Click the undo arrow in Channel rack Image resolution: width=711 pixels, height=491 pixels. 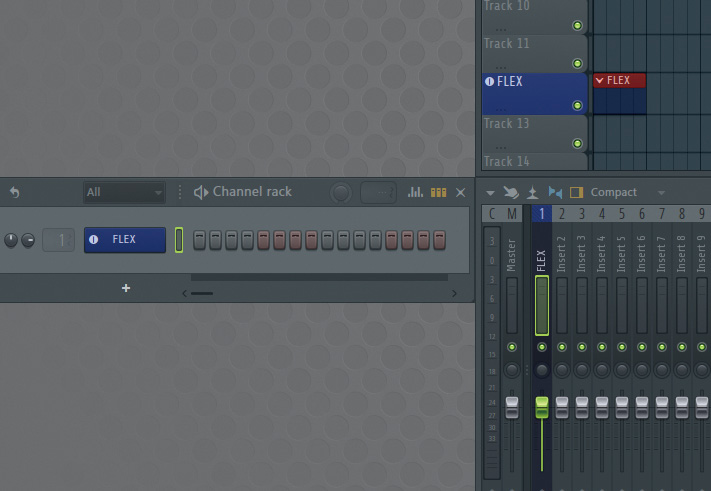coord(15,192)
